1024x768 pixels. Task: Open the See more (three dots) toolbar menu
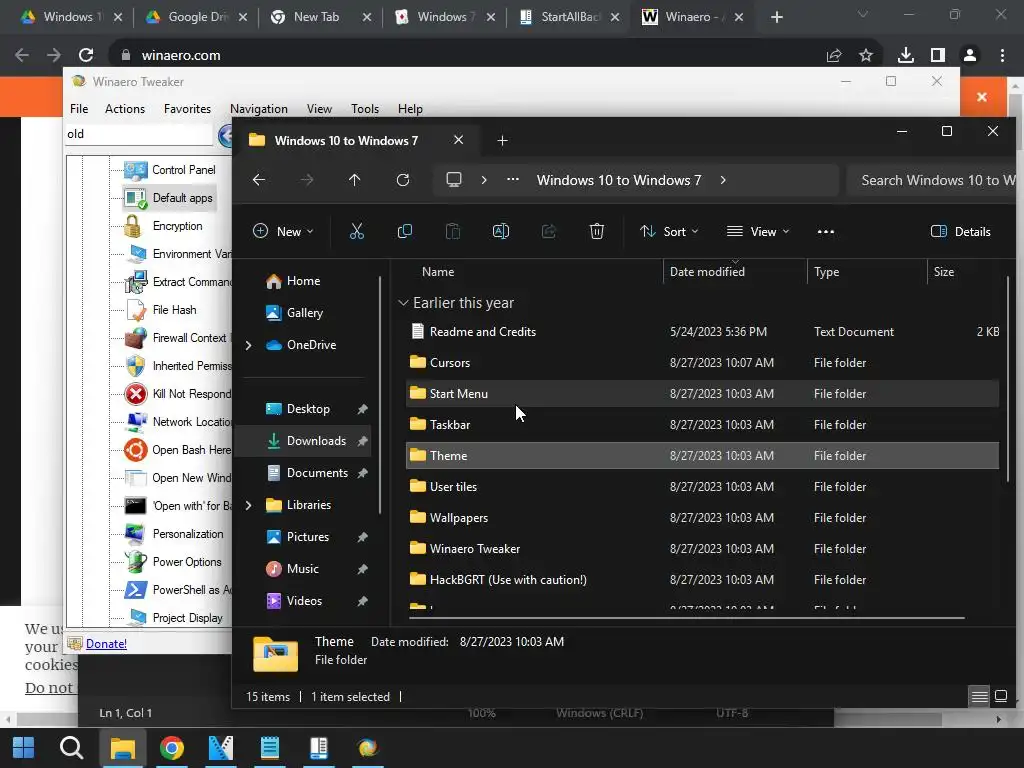pos(826,231)
